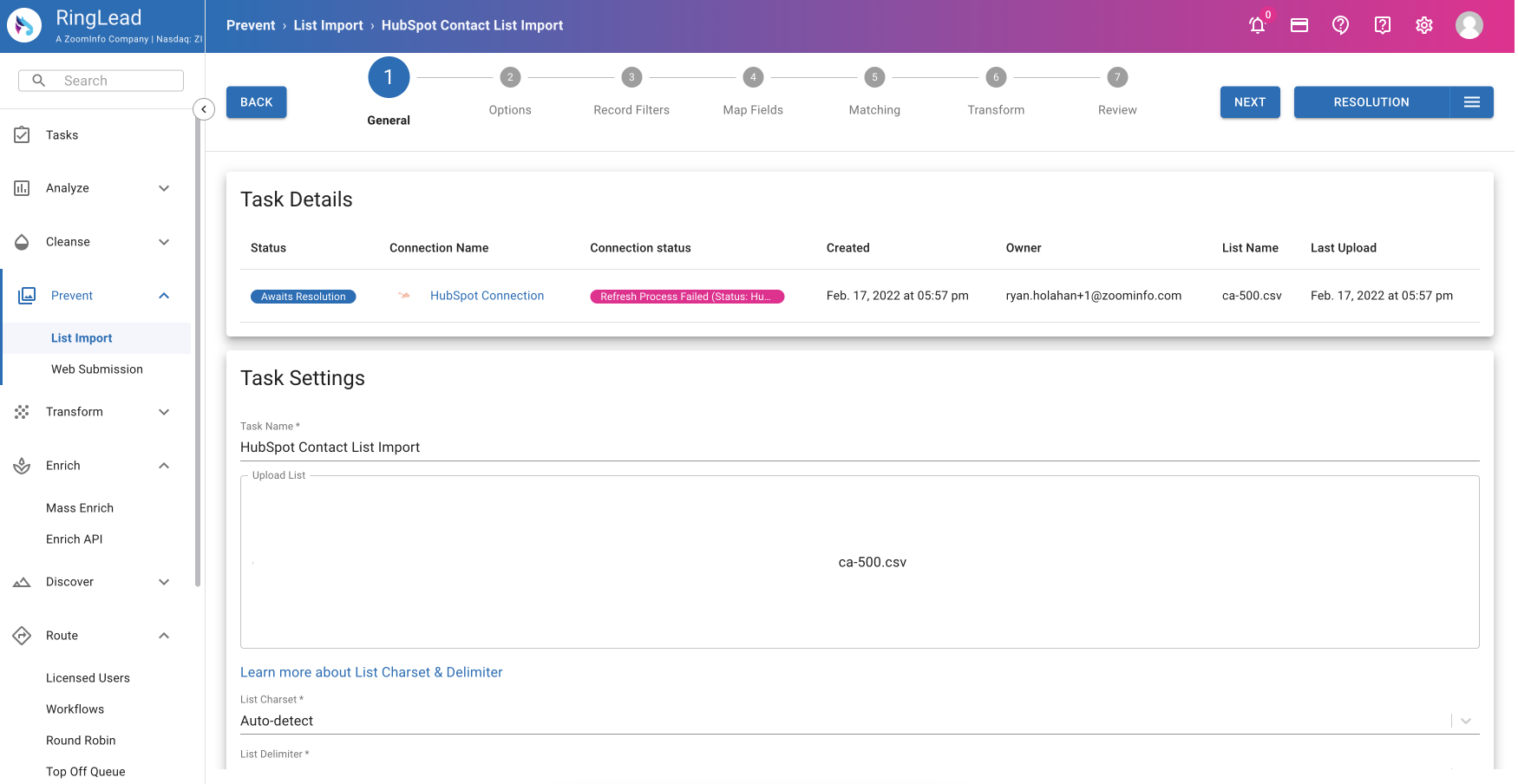Viewport: 1518px width, 784px height.
Task: Open the notifications bell icon
Action: click(1257, 26)
